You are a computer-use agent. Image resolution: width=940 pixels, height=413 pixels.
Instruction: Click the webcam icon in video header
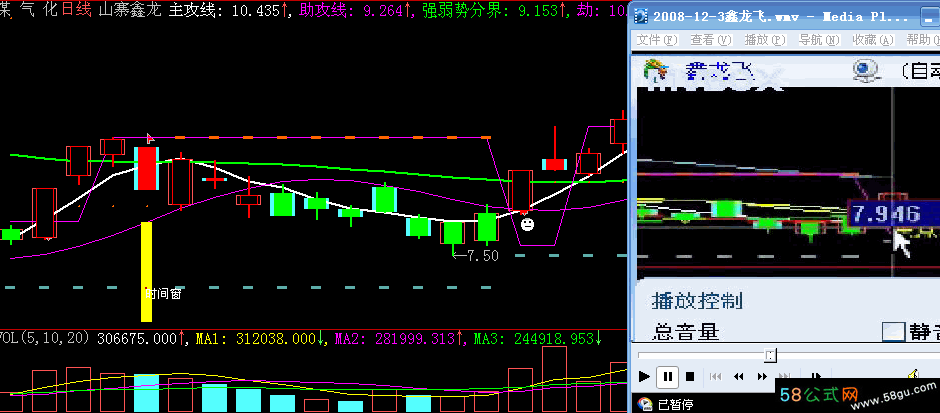tap(862, 70)
